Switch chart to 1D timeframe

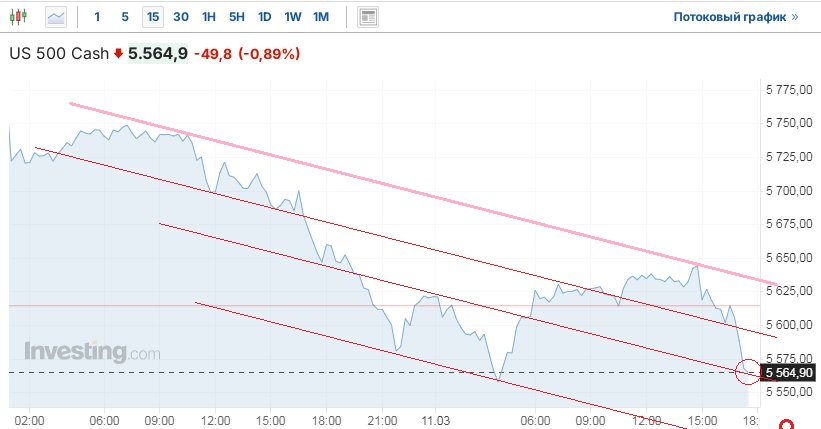[x=264, y=17]
